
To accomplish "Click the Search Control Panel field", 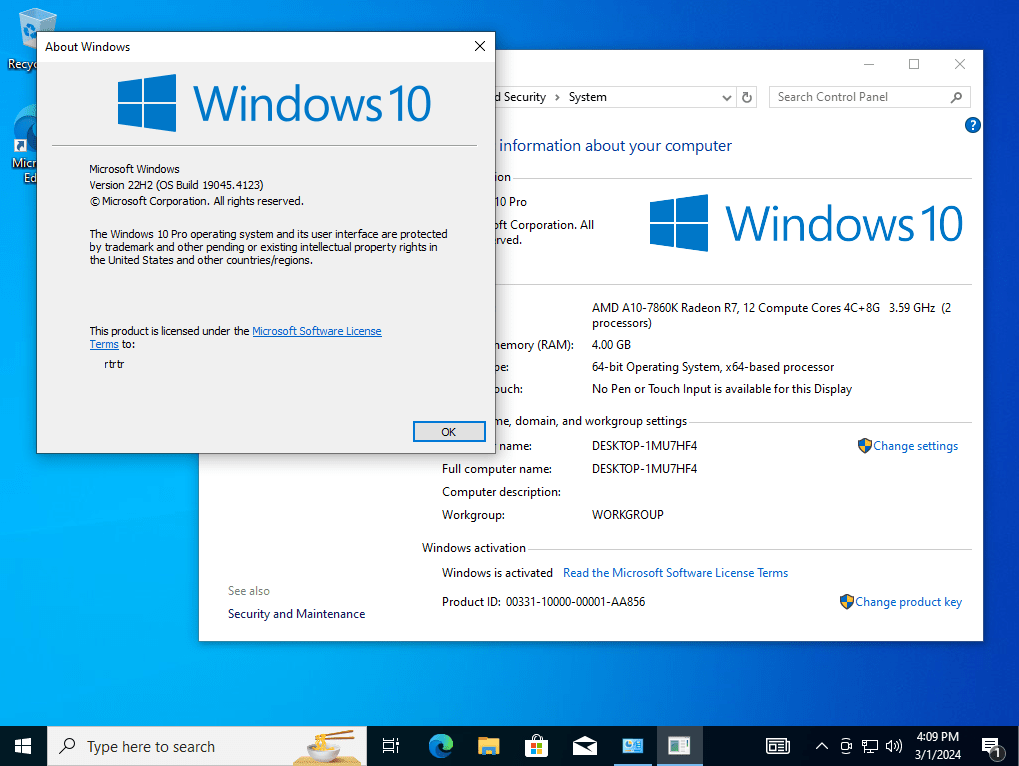I will [x=870, y=97].
